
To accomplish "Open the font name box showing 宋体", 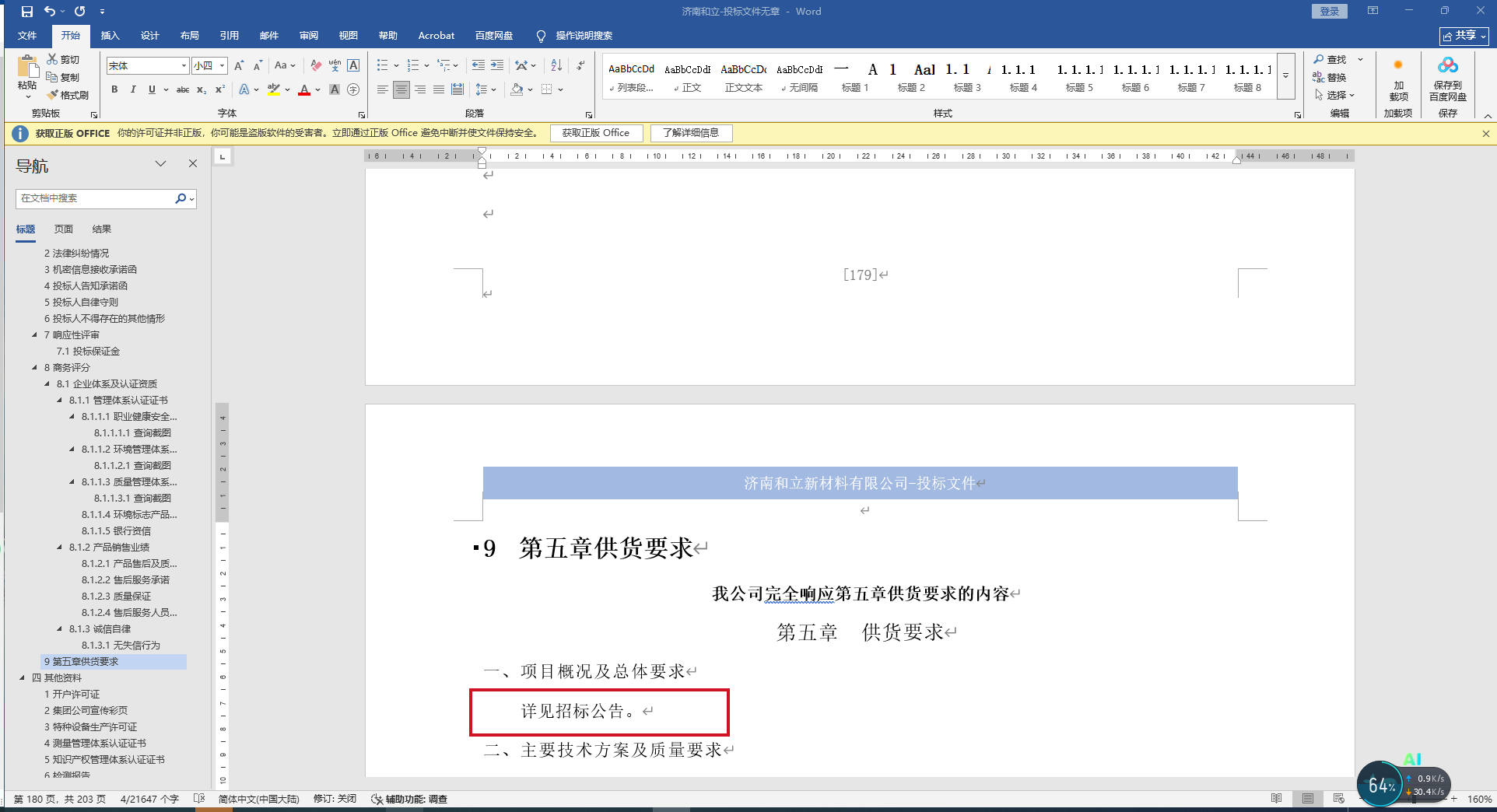I will pos(148,65).
